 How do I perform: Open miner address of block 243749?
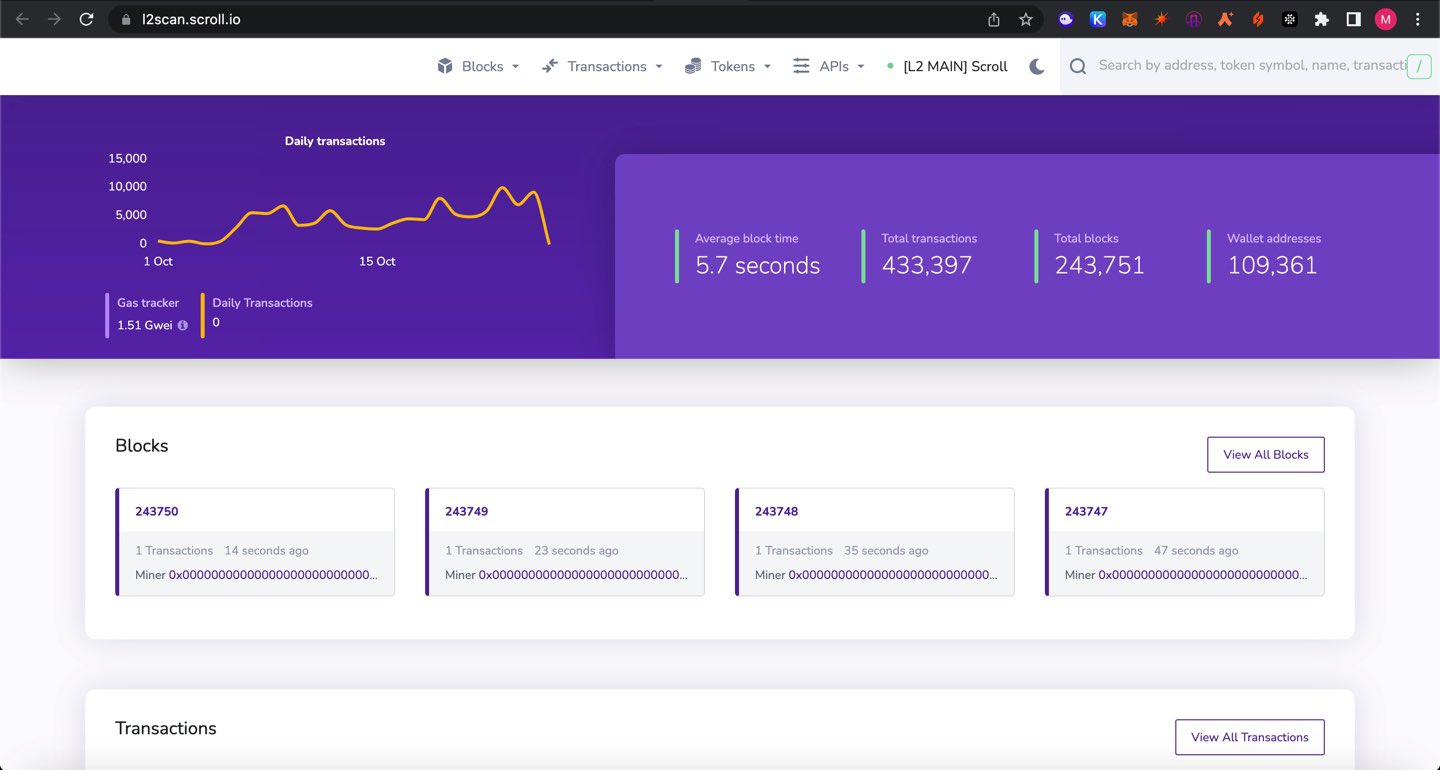coord(583,575)
